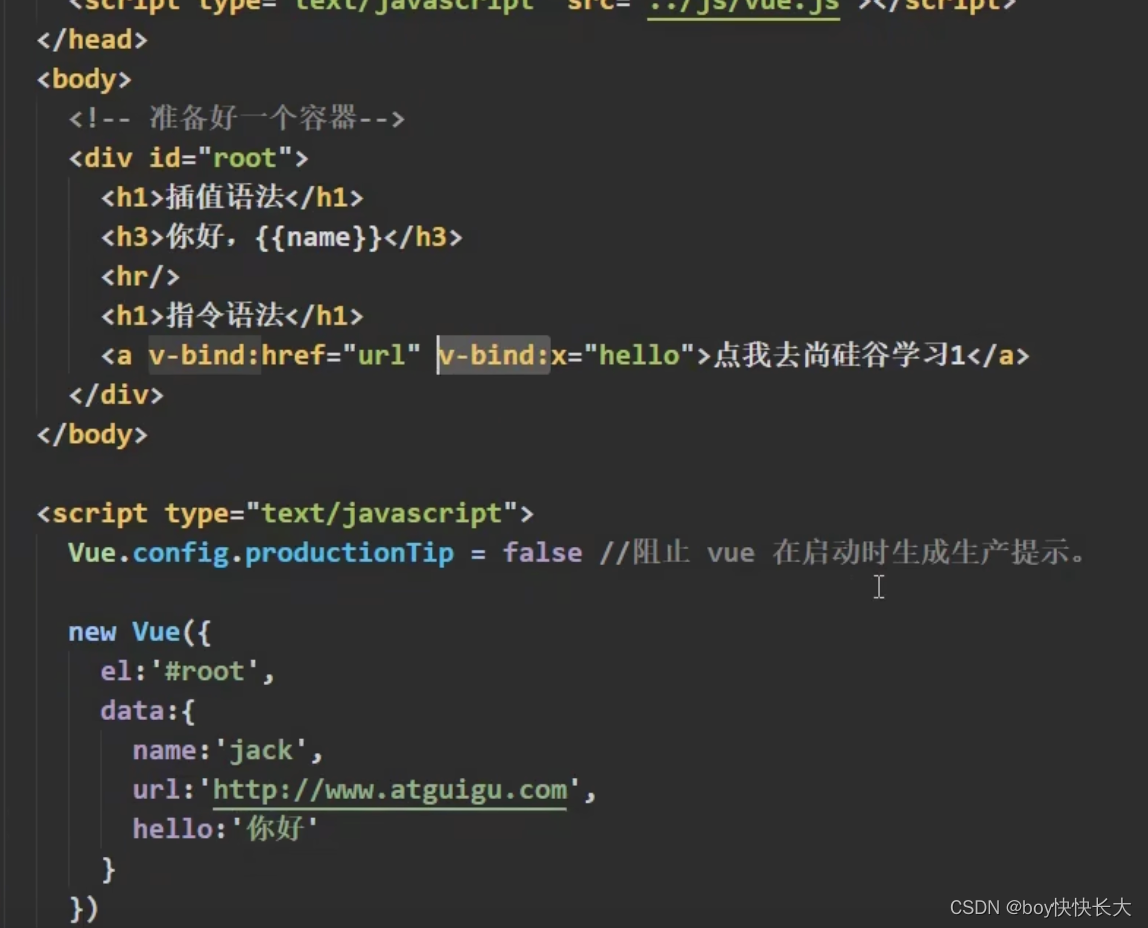Viewport: 1148px width, 928px height.
Task: Click anchor text 点我去尚硅谷学习1
Action: [x=839, y=356]
